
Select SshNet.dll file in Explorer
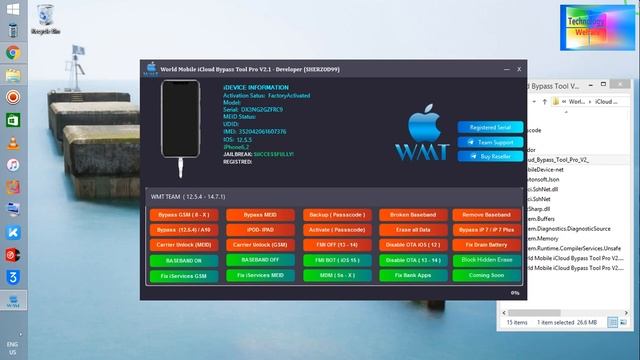tap(542, 189)
